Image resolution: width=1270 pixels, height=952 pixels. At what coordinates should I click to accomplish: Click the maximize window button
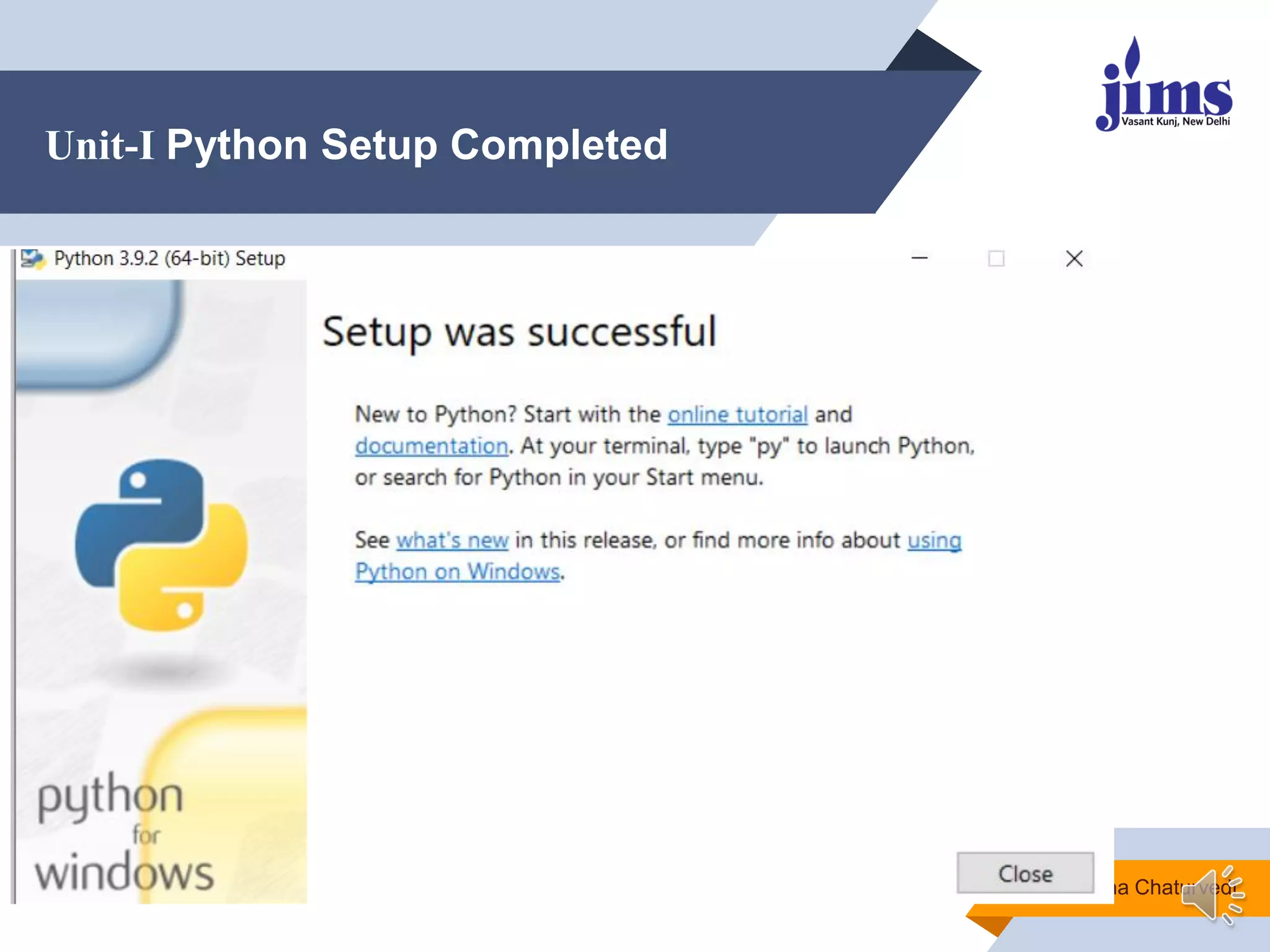996,258
